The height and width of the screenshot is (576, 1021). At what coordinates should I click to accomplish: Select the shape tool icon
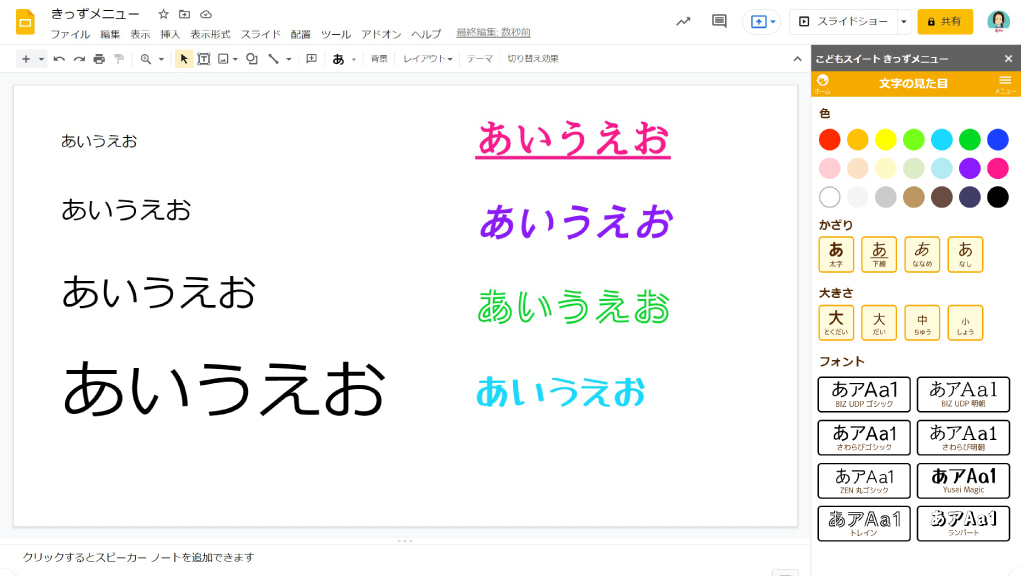[x=251, y=59]
